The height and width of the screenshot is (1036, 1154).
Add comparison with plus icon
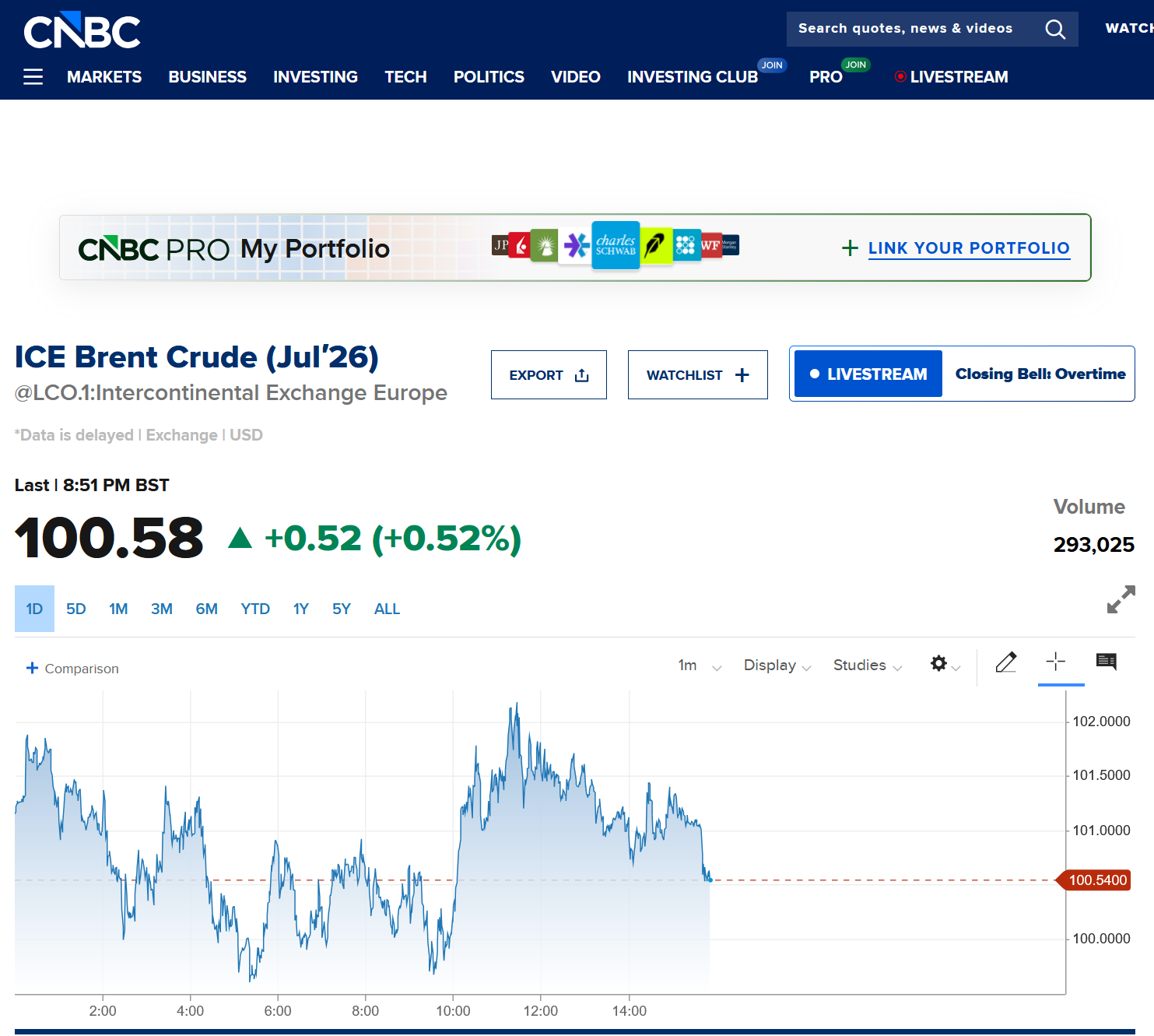32,668
